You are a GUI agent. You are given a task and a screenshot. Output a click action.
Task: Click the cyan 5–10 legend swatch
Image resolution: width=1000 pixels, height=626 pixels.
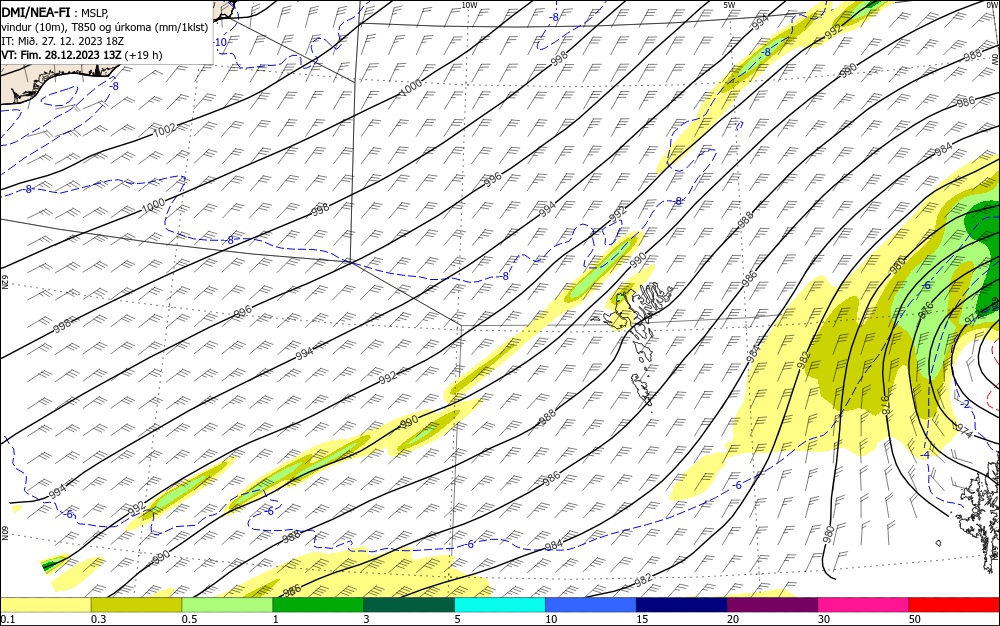(x=500, y=605)
